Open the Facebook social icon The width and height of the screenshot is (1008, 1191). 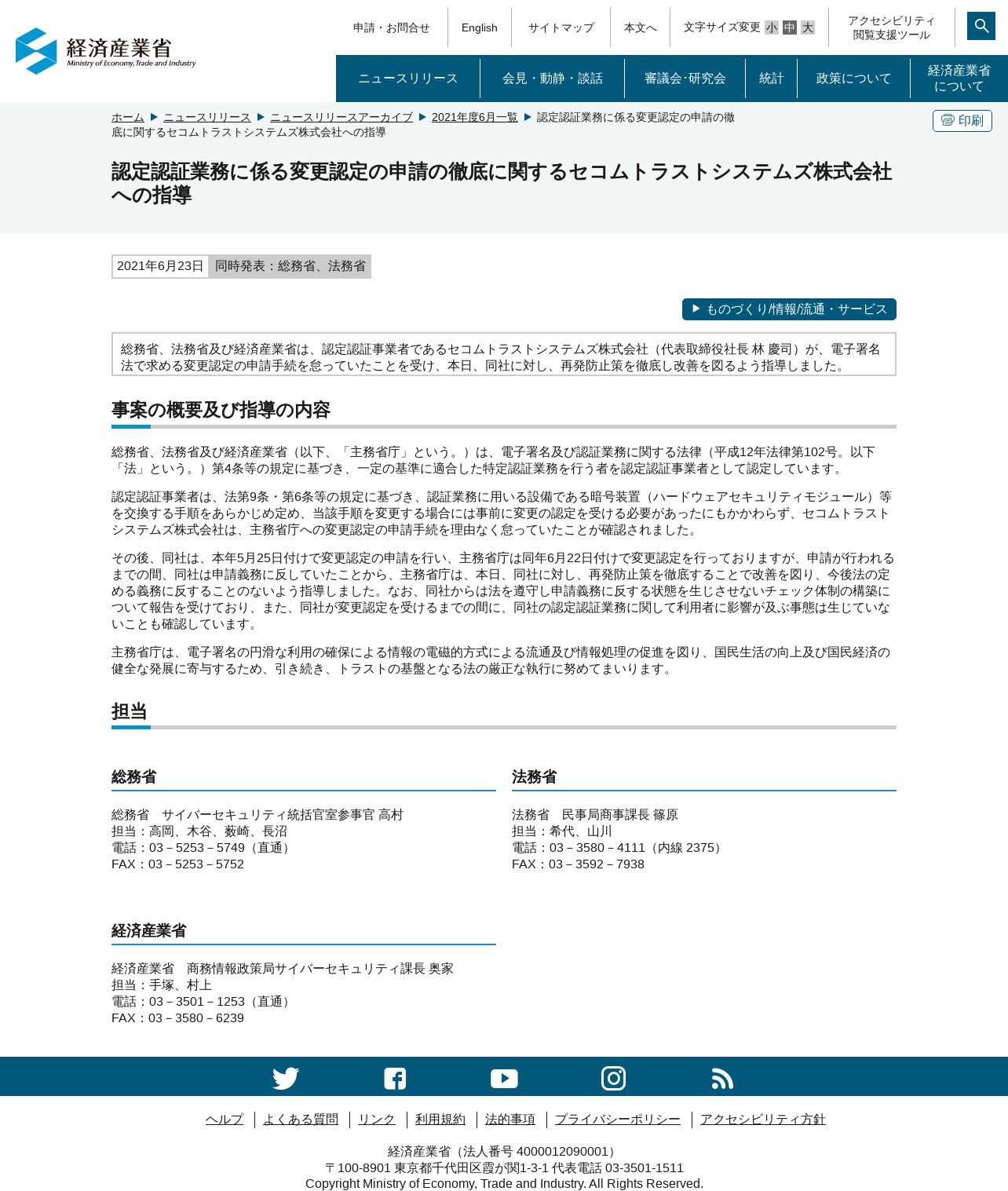[x=395, y=1078]
